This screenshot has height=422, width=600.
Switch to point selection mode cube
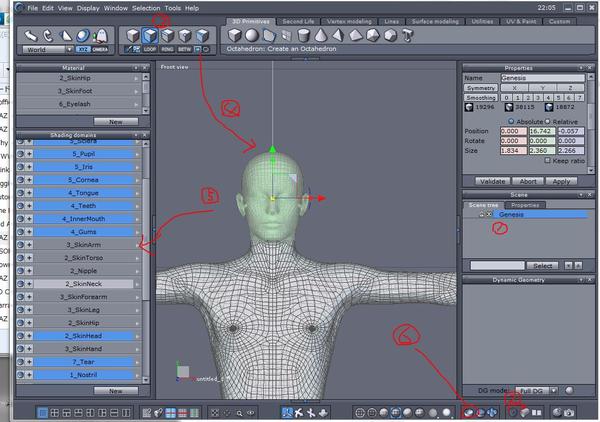click(185, 36)
